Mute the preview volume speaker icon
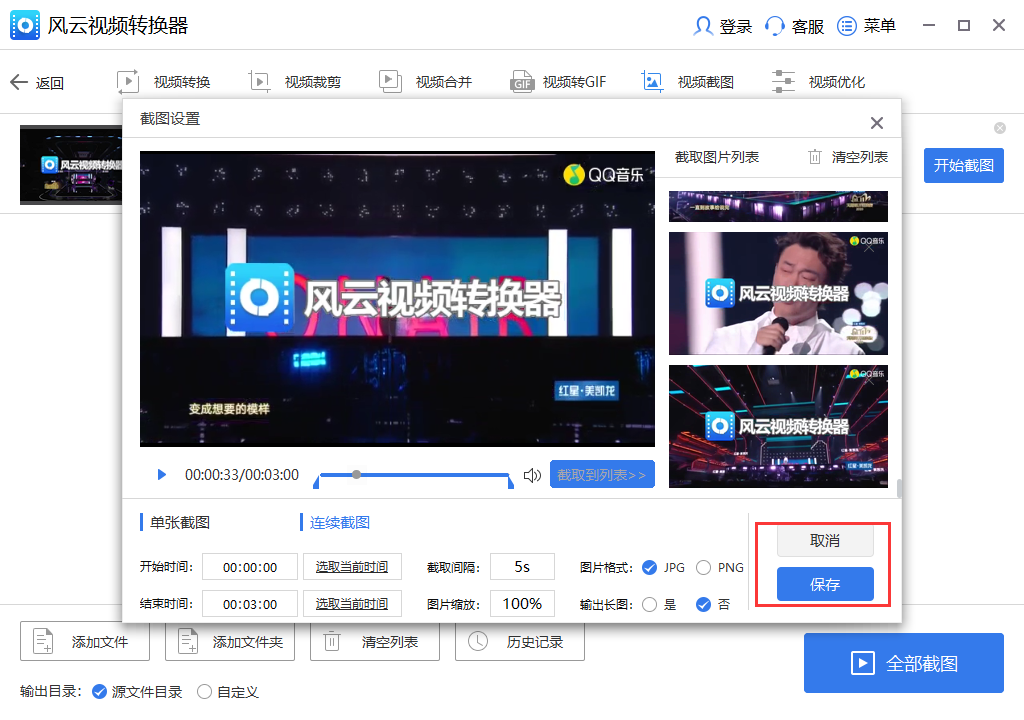This screenshot has height=720, width=1024. (x=532, y=475)
